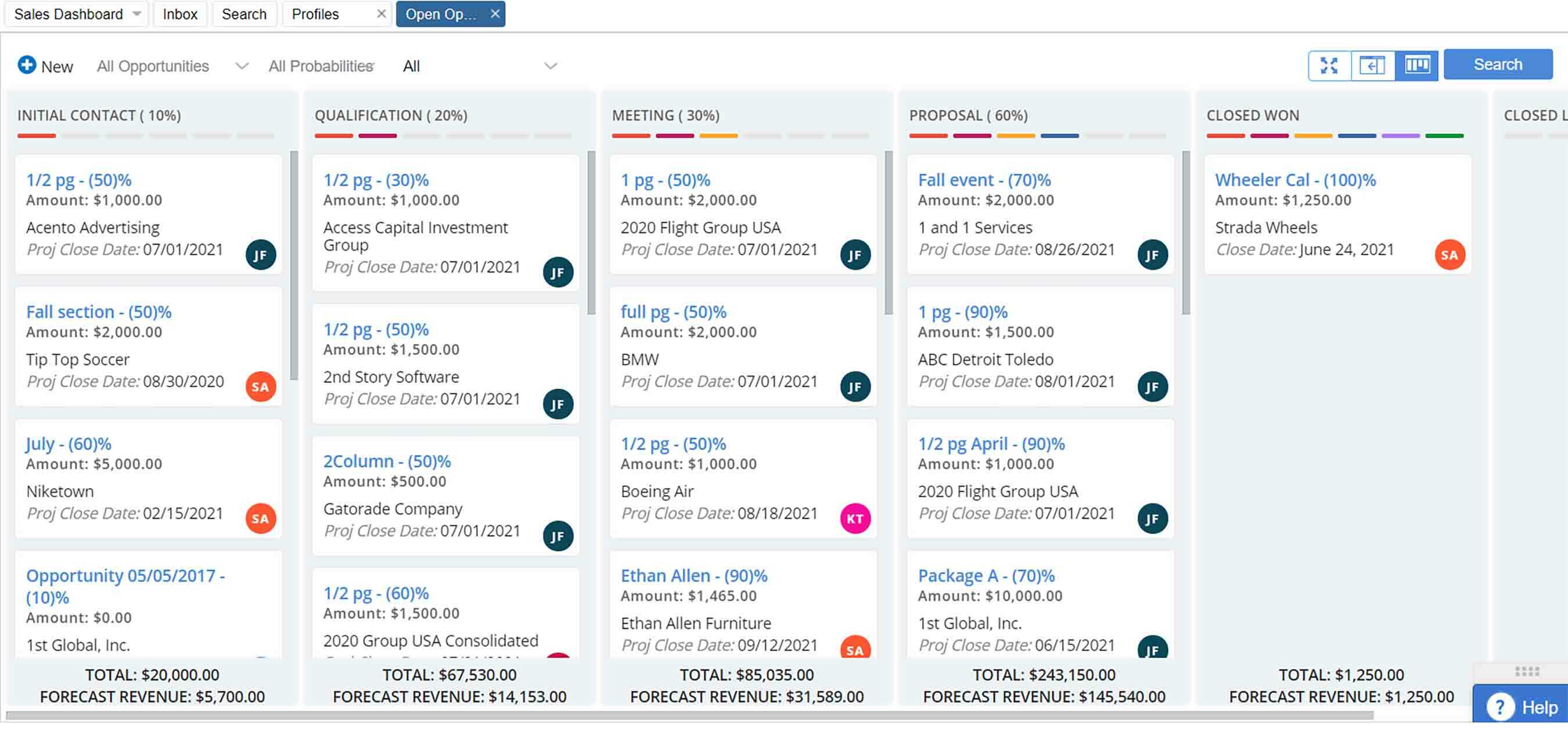
Task: Click KT avatar on Boeing Air card
Action: click(855, 518)
